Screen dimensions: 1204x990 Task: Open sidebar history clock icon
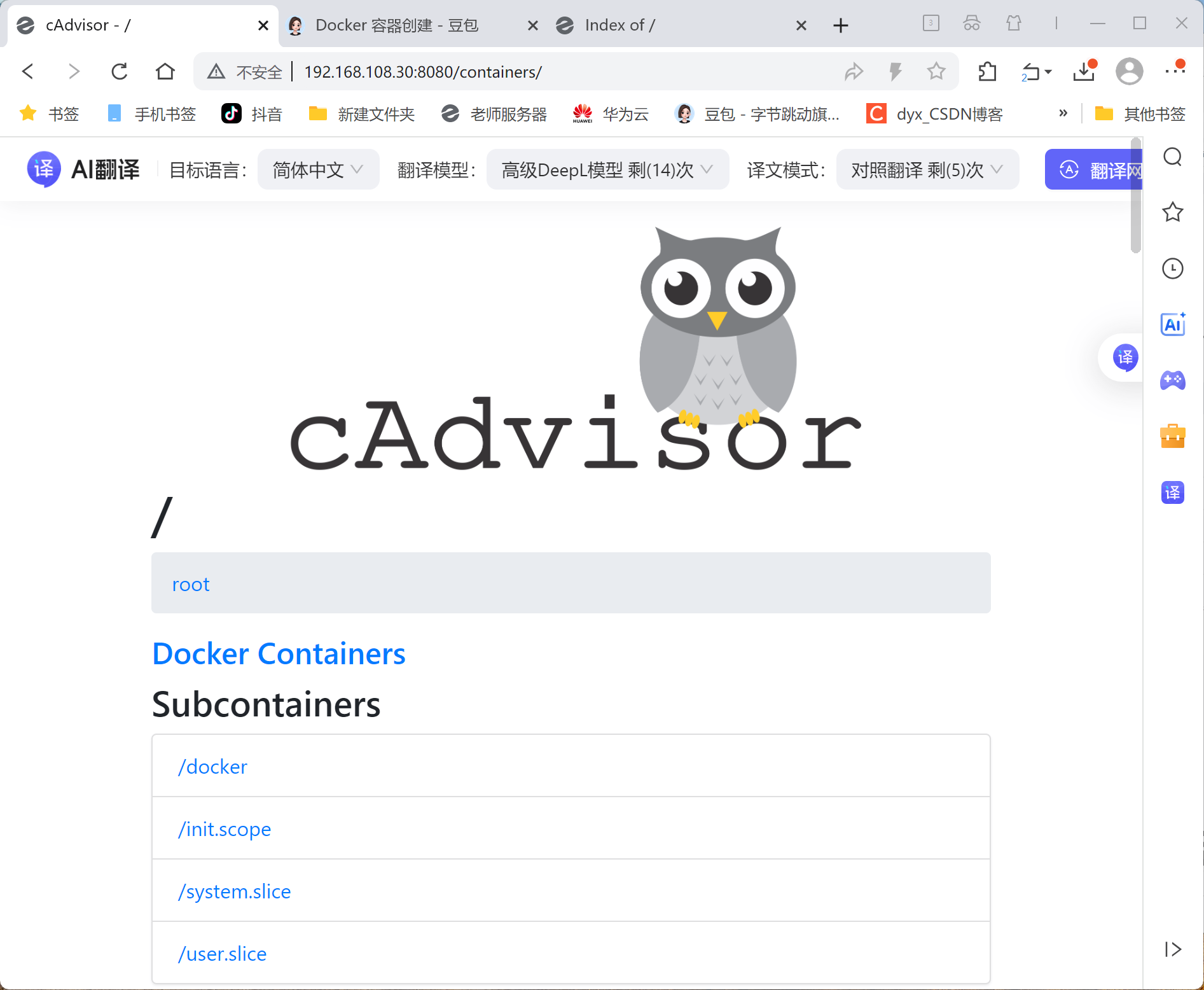[1173, 268]
